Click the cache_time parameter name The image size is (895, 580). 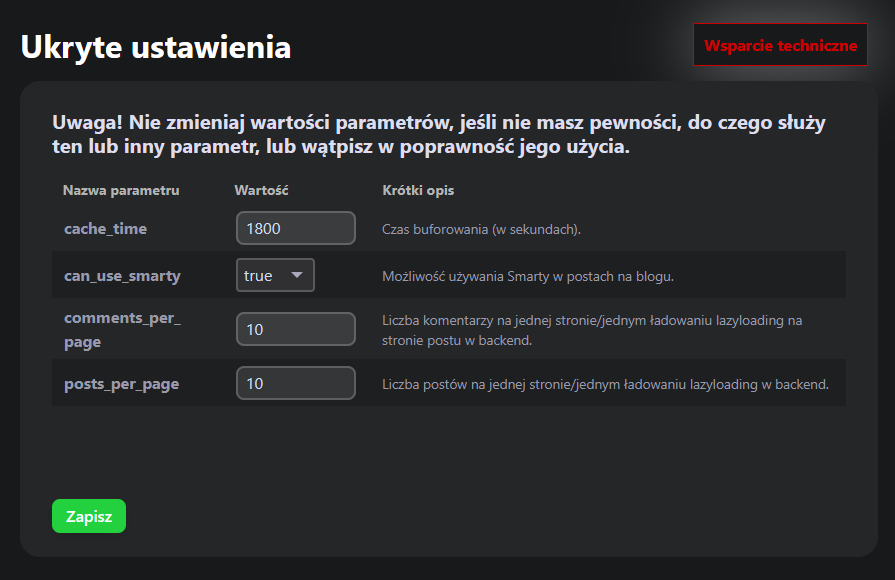[105, 229]
